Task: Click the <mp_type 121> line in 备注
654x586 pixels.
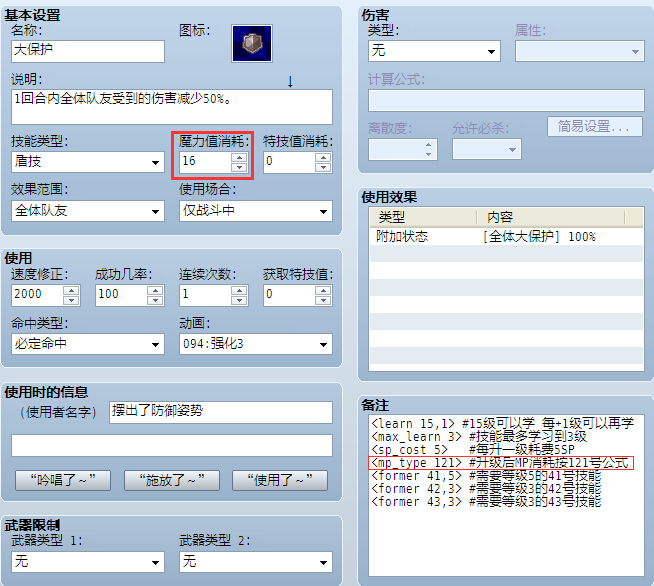Action: 500,463
